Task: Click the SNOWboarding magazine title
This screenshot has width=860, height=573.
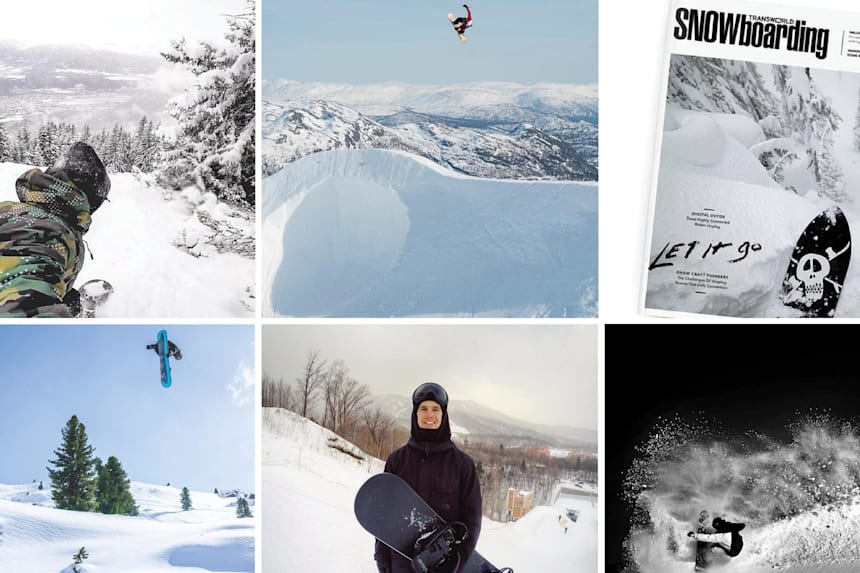Action: click(x=751, y=31)
